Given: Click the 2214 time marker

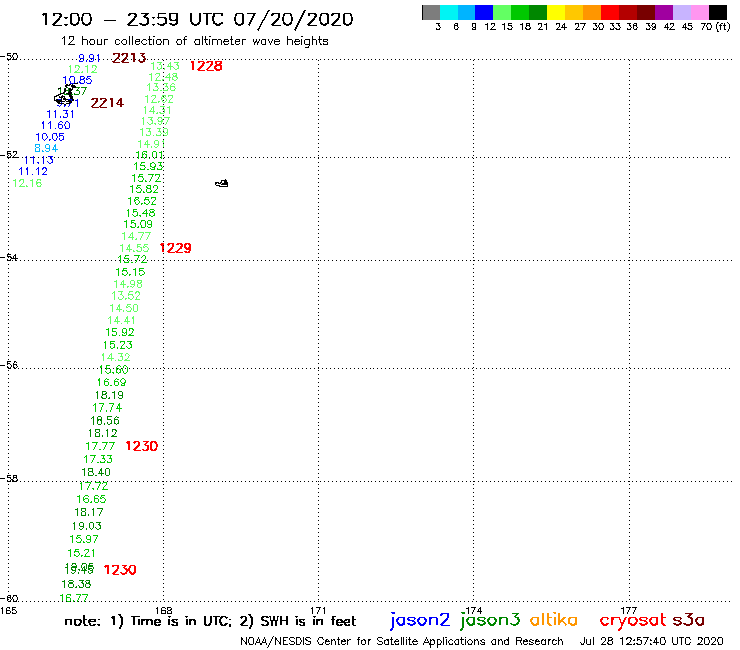Looking at the screenshot, I should coord(107,103).
